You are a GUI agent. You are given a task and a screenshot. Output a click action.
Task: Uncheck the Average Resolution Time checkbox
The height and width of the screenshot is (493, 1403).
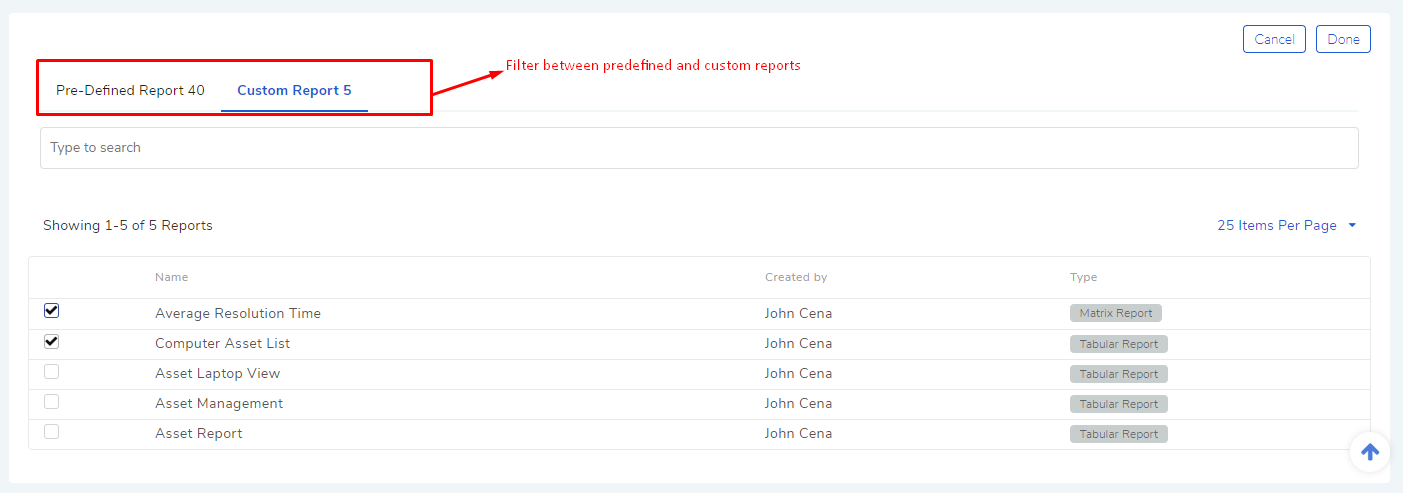52,311
